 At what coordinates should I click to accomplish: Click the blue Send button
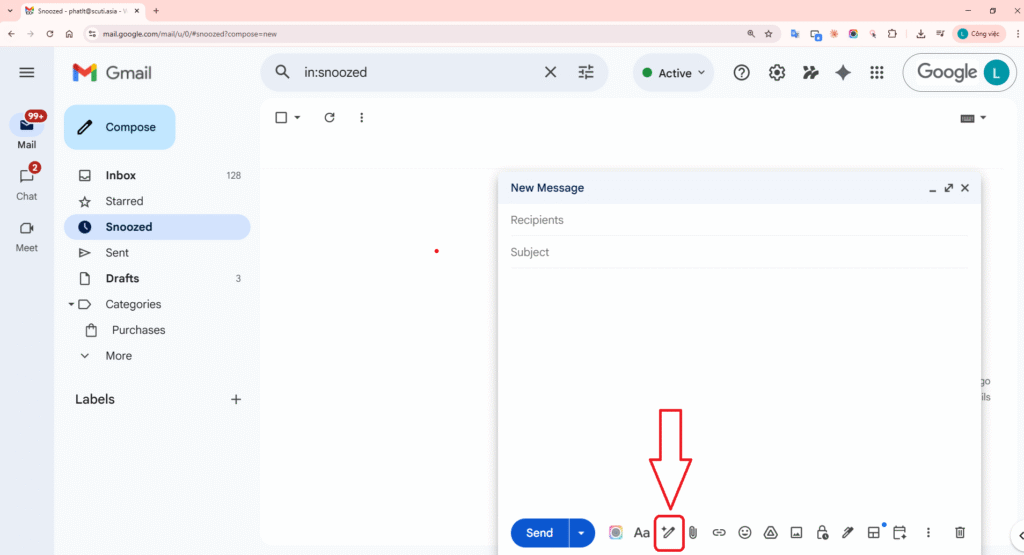tap(539, 533)
